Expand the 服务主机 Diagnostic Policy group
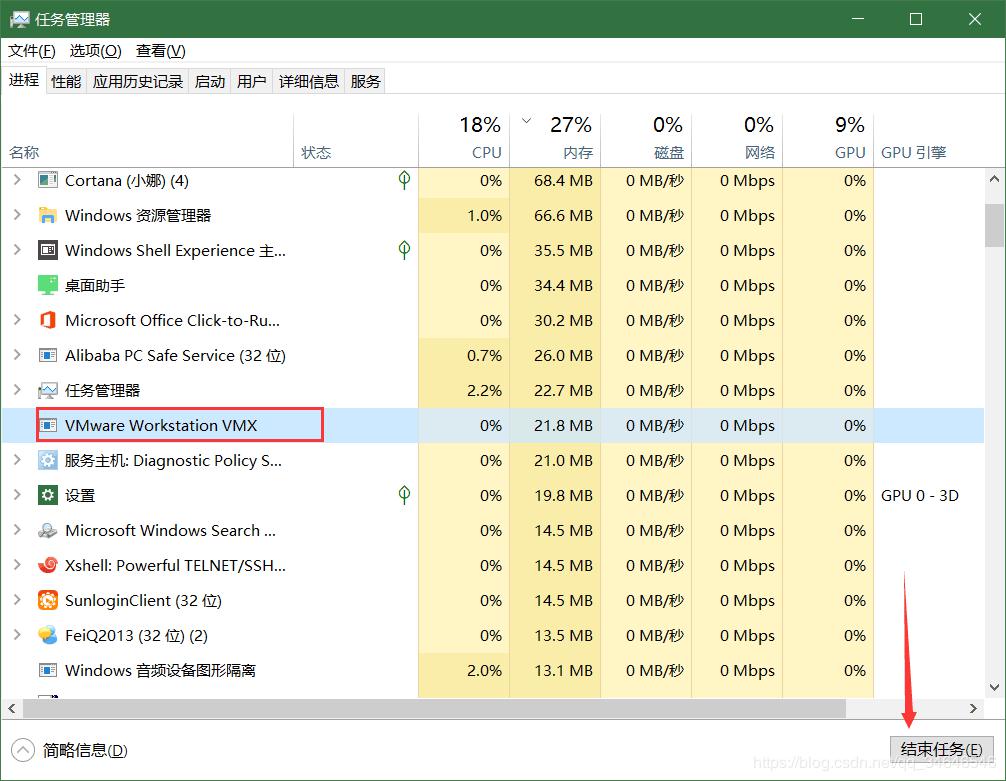1006x781 pixels. click(x=17, y=461)
